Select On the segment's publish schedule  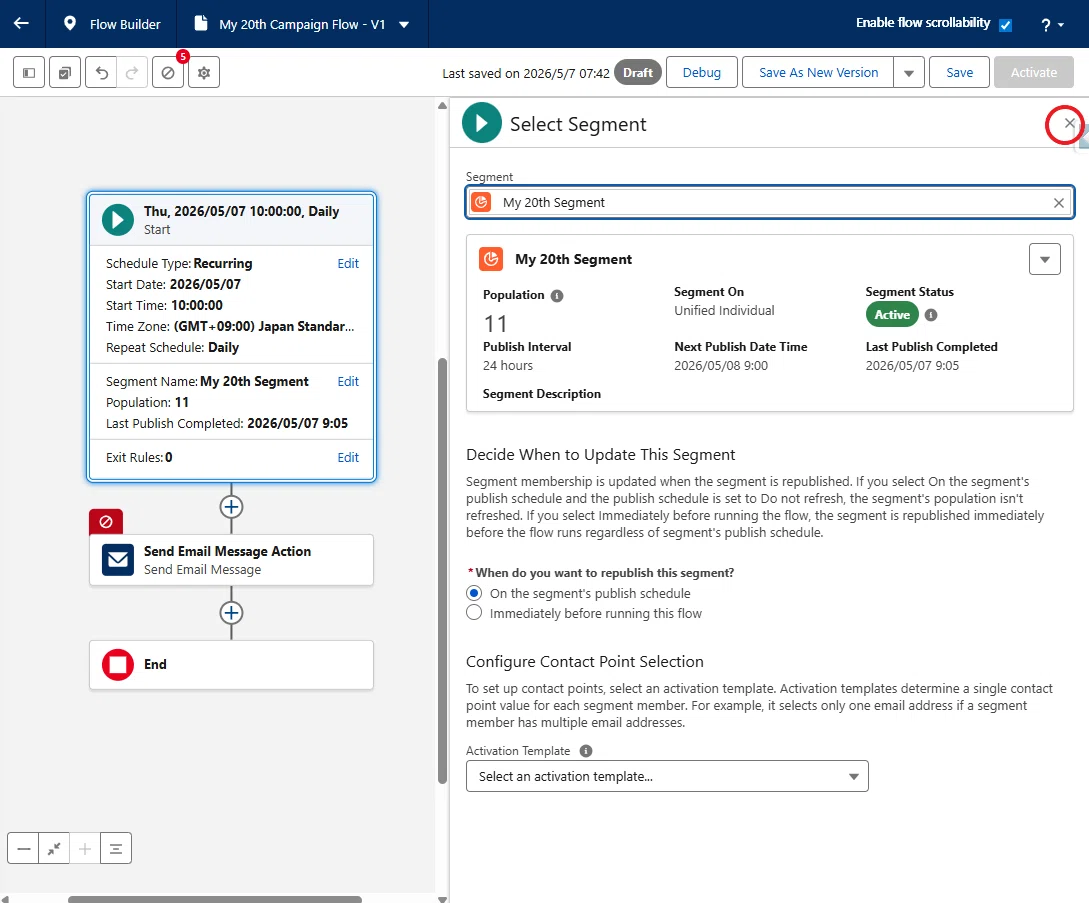474,593
